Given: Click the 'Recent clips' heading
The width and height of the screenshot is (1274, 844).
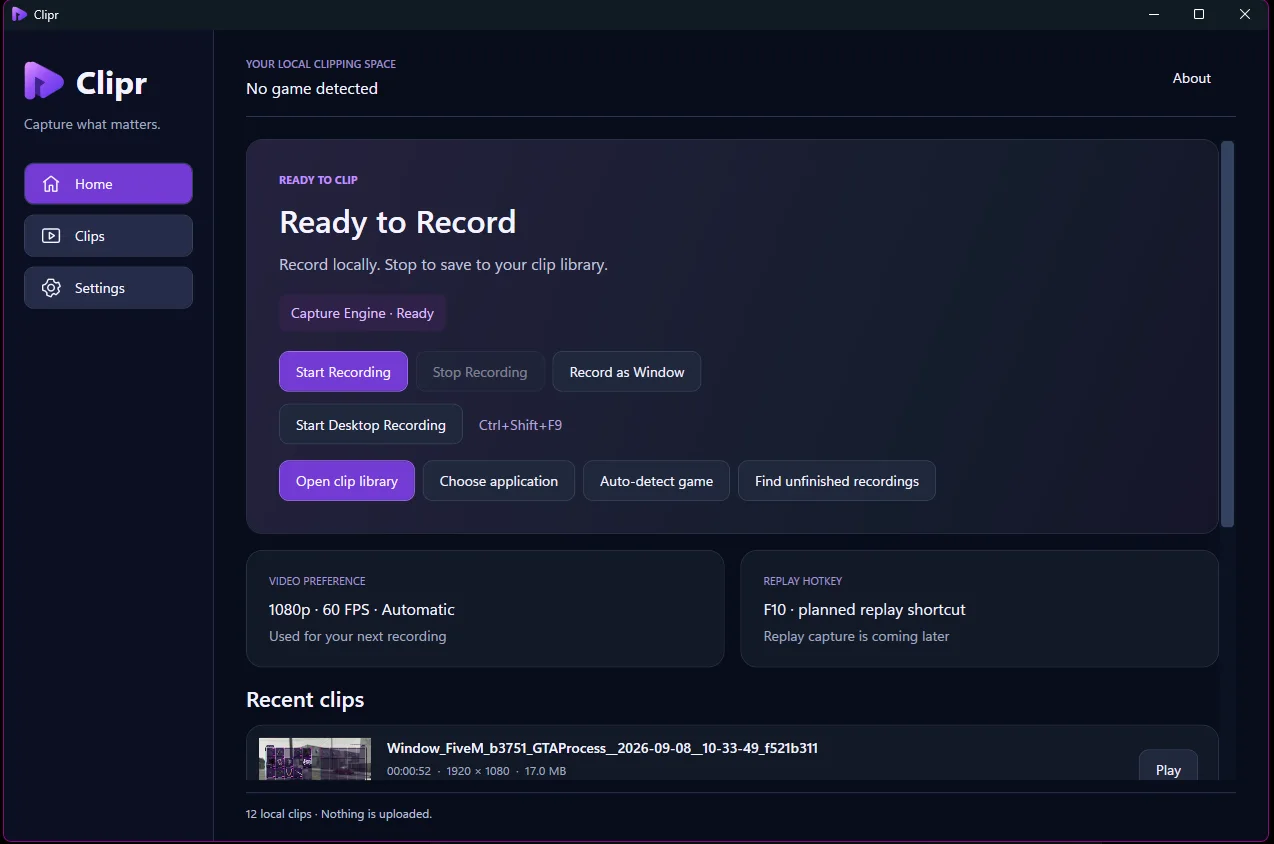Looking at the screenshot, I should 305,700.
